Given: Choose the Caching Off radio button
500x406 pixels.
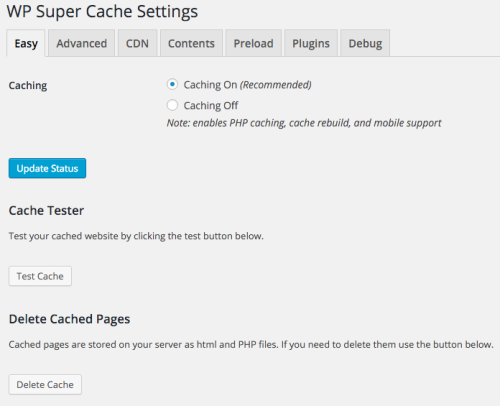Looking at the screenshot, I should (172, 105).
